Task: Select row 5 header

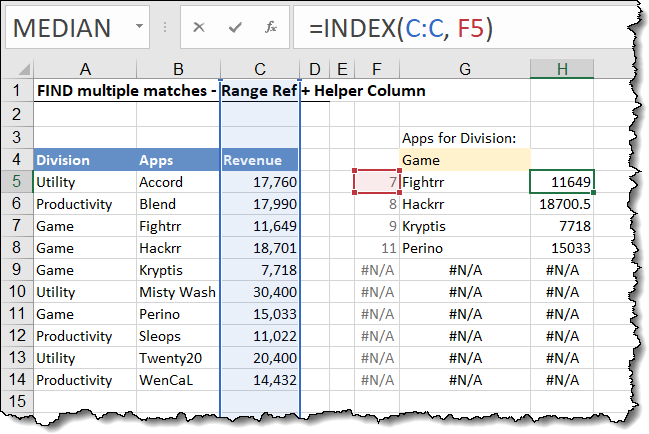Action: [15, 182]
